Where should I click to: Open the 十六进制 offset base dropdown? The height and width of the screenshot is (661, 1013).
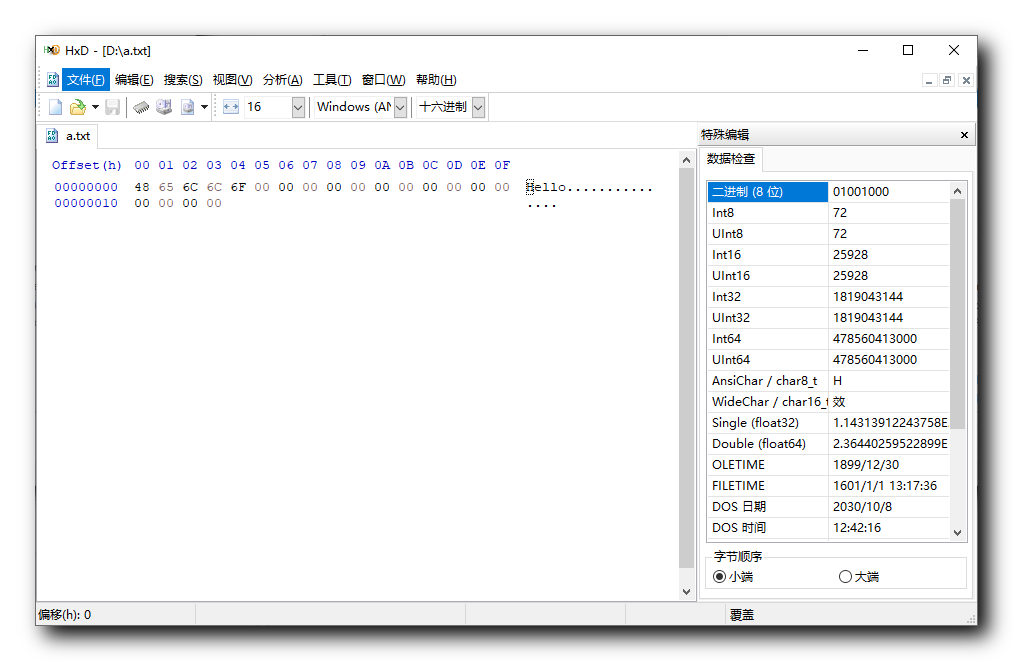478,107
